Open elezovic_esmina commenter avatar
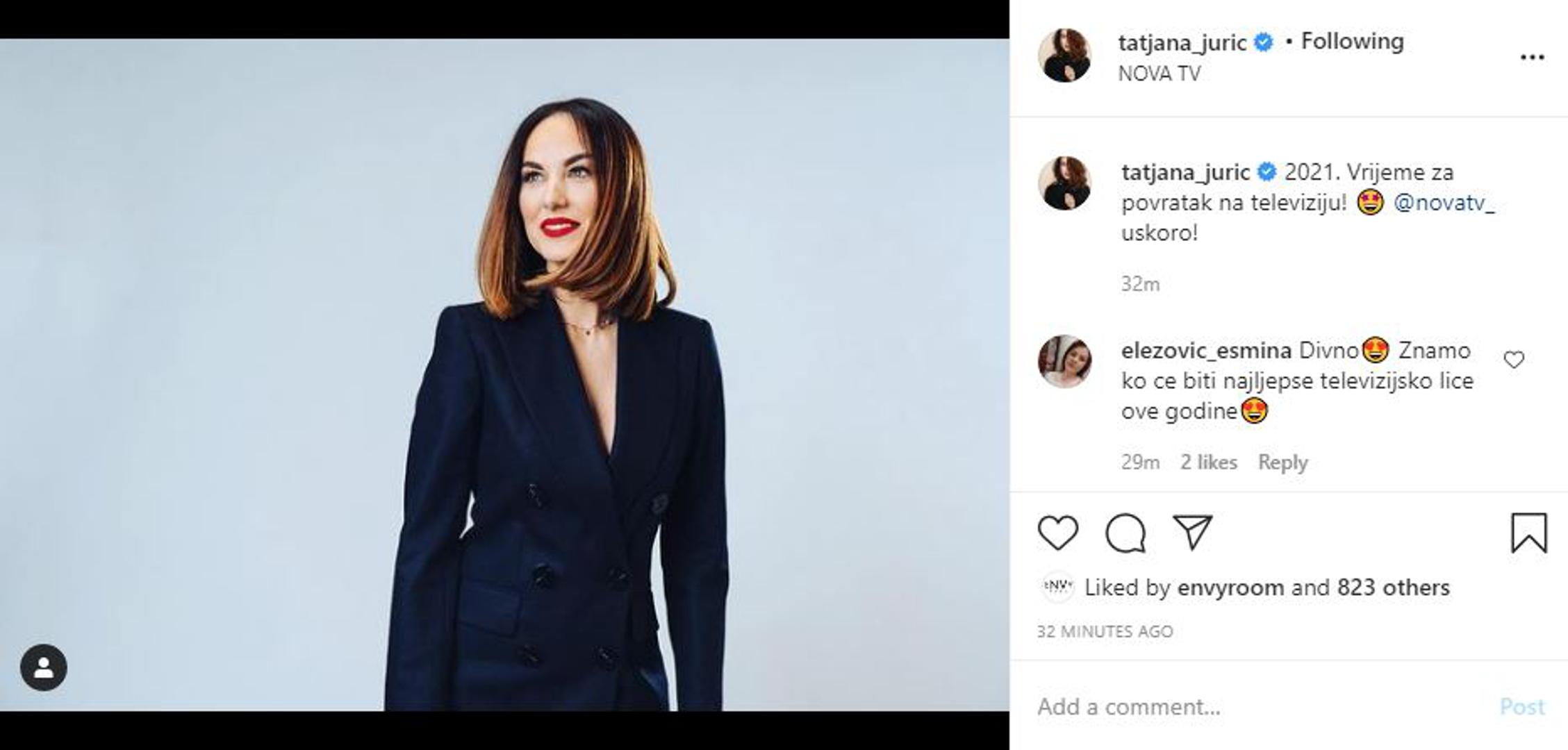Viewport: 1568px width, 750px height. [x=1064, y=361]
